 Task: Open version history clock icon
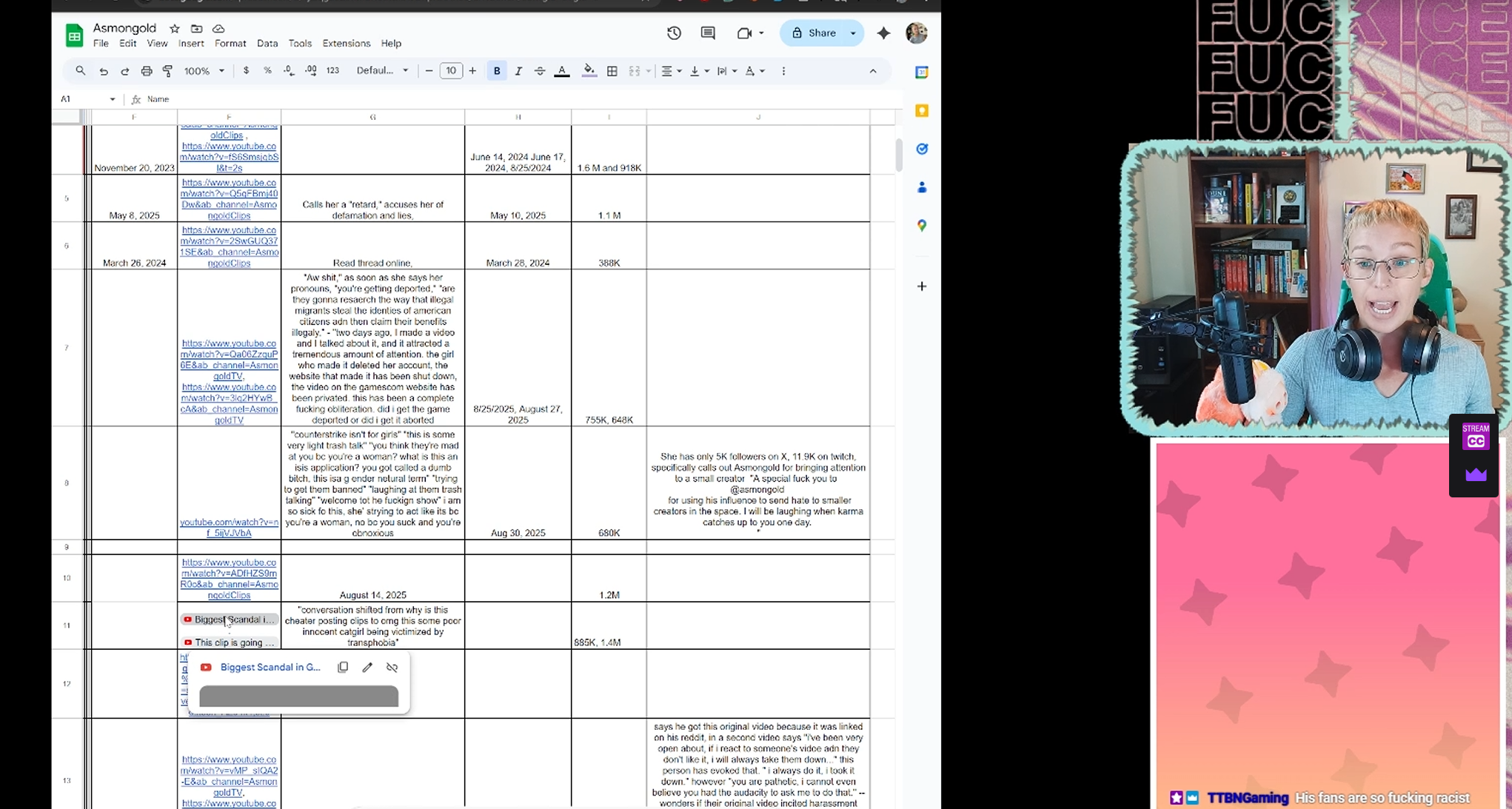(674, 33)
